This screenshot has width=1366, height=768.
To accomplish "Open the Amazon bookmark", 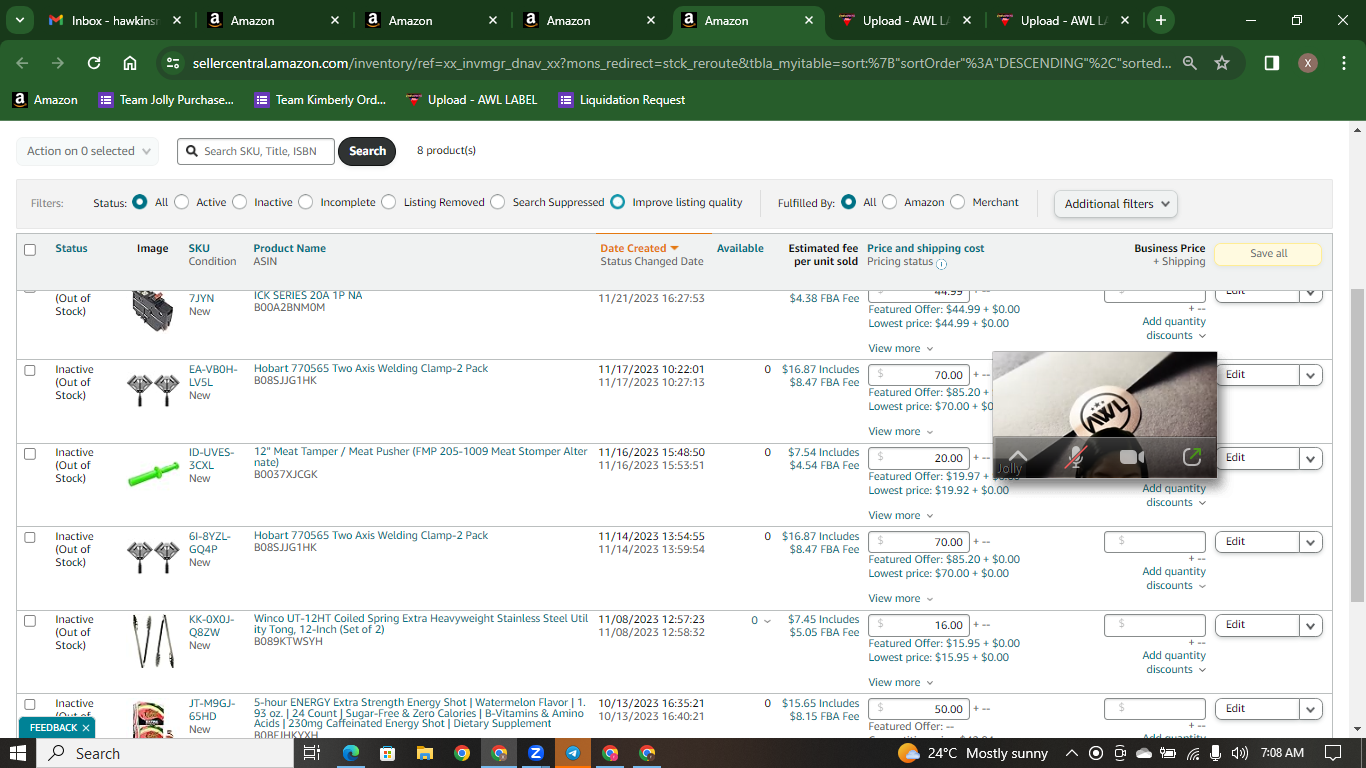I will click(x=45, y=100).
